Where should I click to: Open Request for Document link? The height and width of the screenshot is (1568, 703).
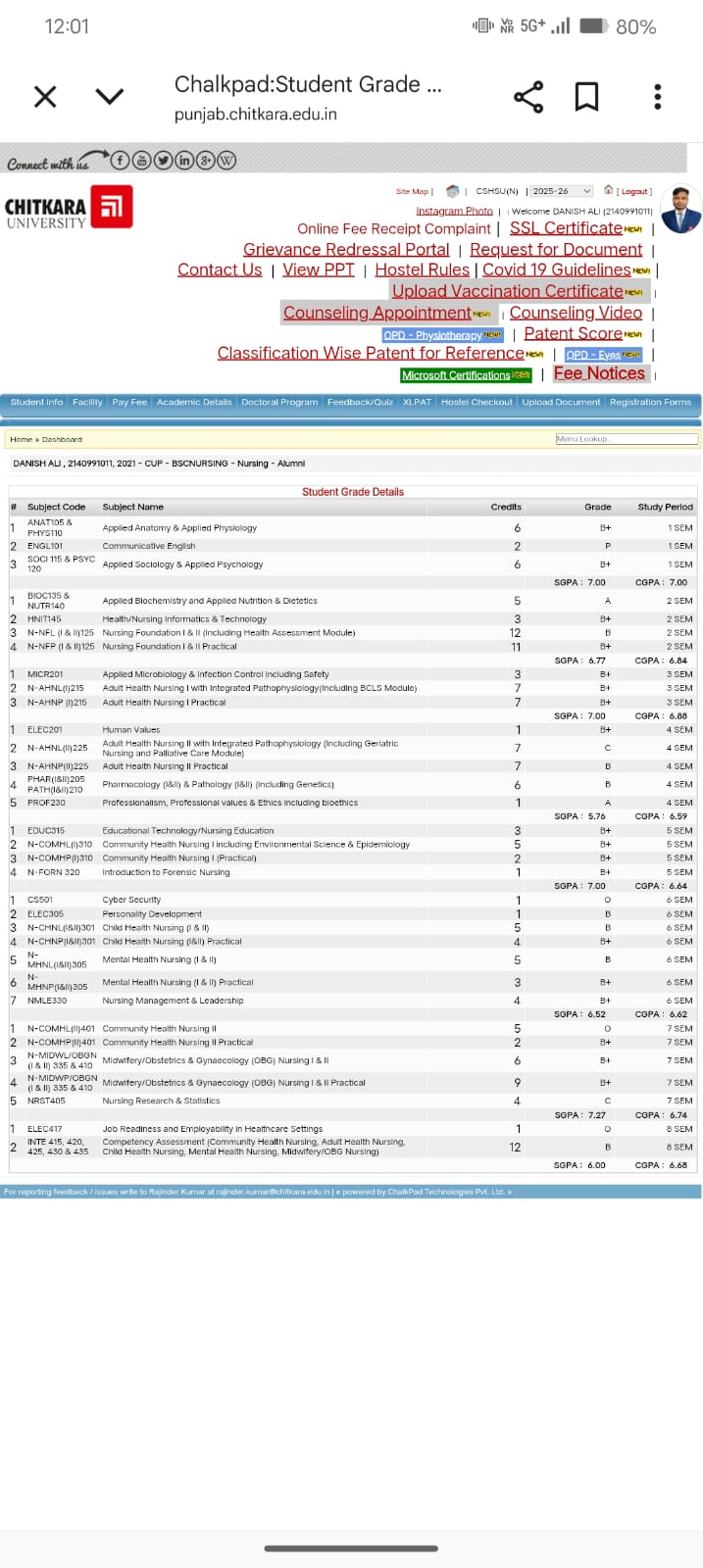tap(556, 249)
